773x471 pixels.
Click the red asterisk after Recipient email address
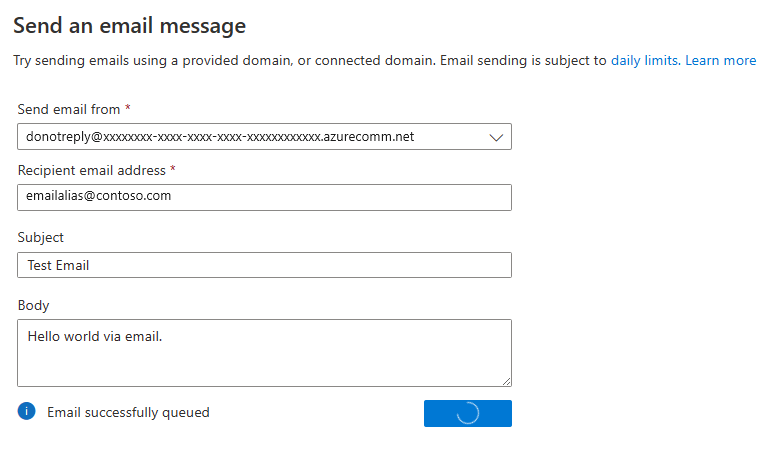[173, 168]
